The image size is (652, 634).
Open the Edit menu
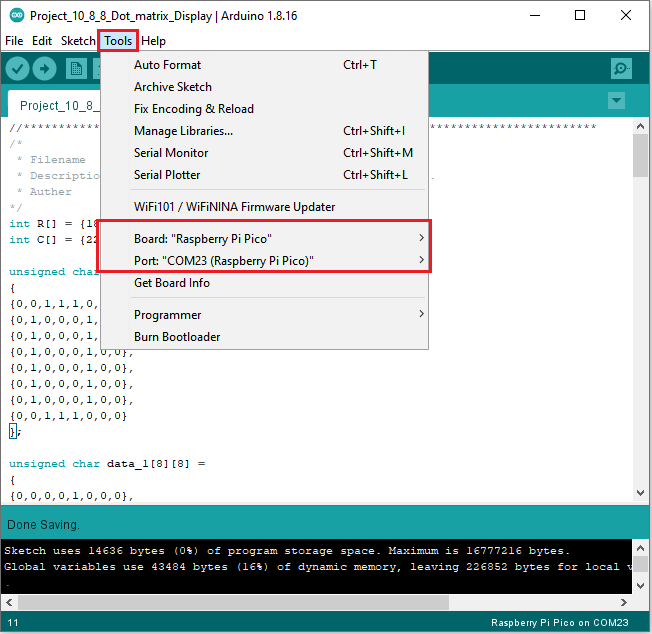pyautogui.click(x=42, y=41)
